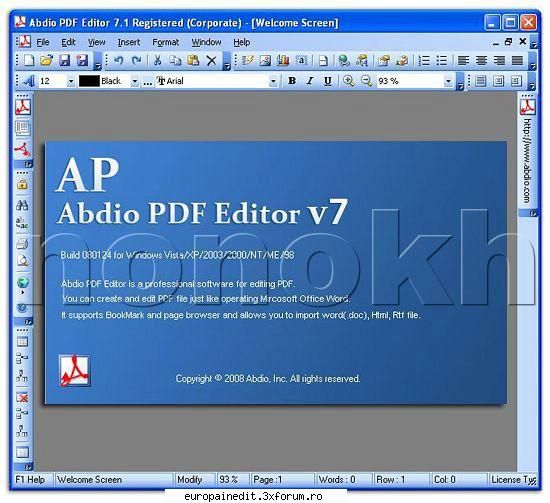Open print preview magnifier page icon
The image size is (550, 503).
pyautogui.click(x=22, y=261)
